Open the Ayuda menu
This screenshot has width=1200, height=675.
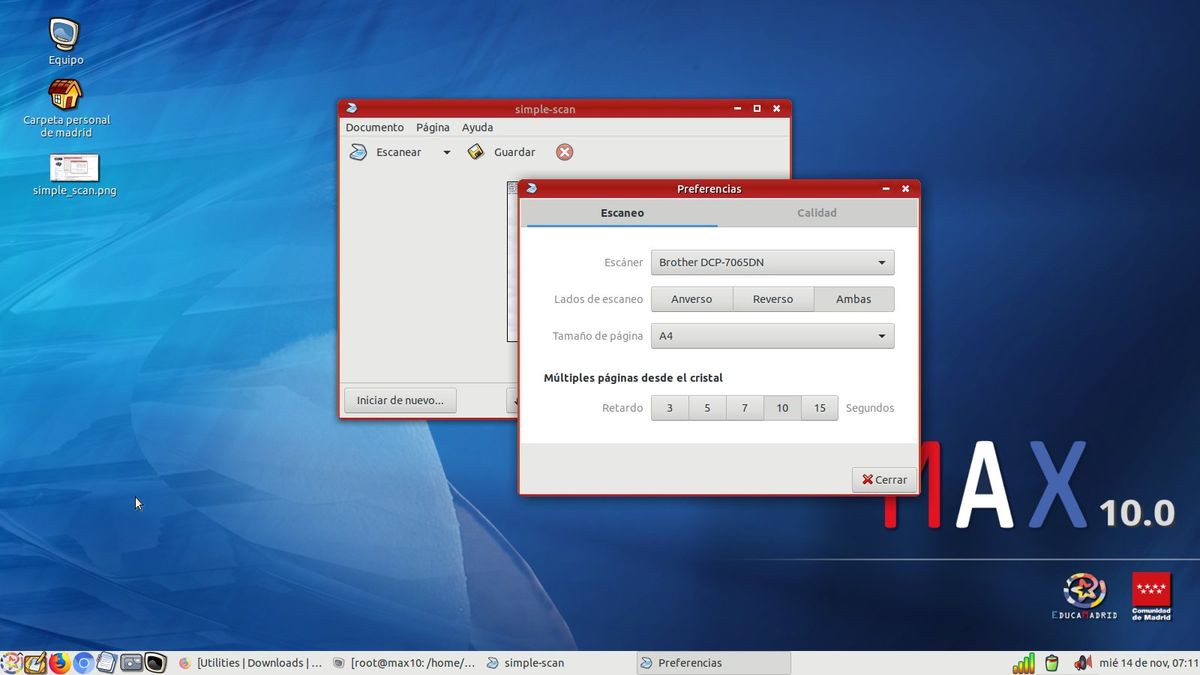click(x=478, y=128)
